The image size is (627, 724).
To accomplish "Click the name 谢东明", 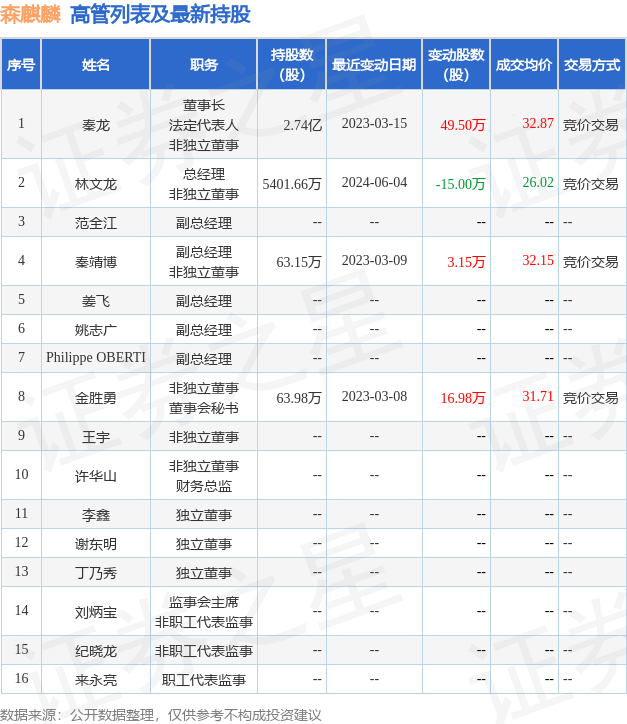I will pos(96,544).
